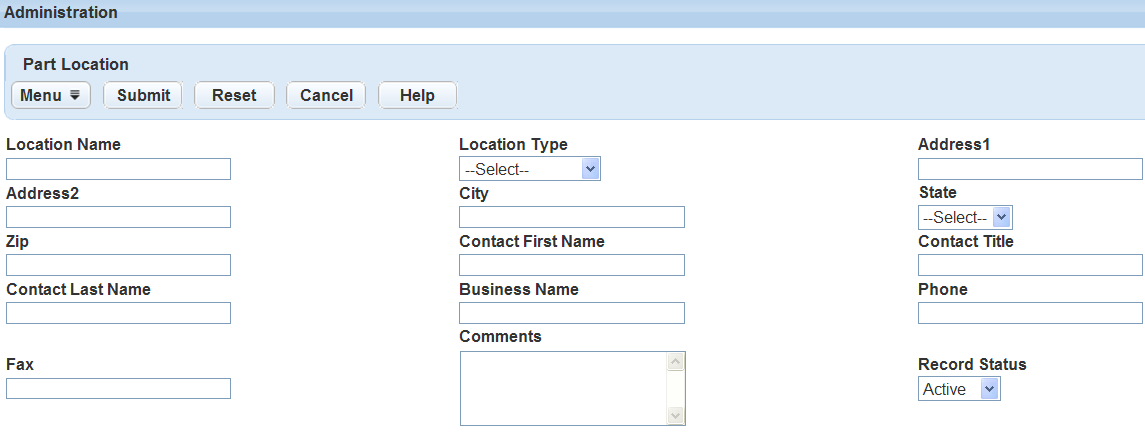The width and height of the screenshot is (1145, 433).
Task: Click the Contact Last Name field
Action: point(118,313)
